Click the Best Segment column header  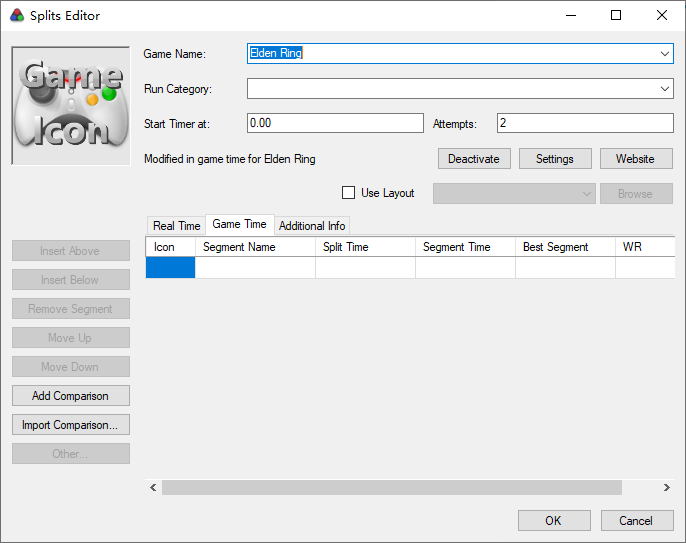coord(565,247)
